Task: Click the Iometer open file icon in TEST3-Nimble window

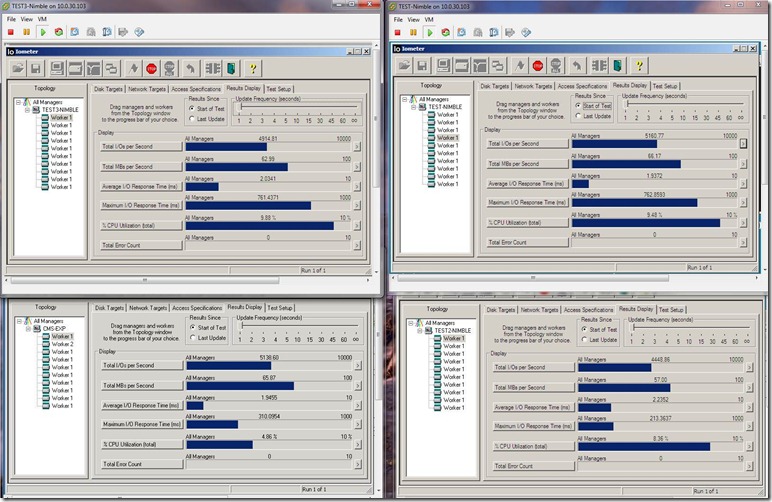Action: pyautogui.click(x=18, y=68)
